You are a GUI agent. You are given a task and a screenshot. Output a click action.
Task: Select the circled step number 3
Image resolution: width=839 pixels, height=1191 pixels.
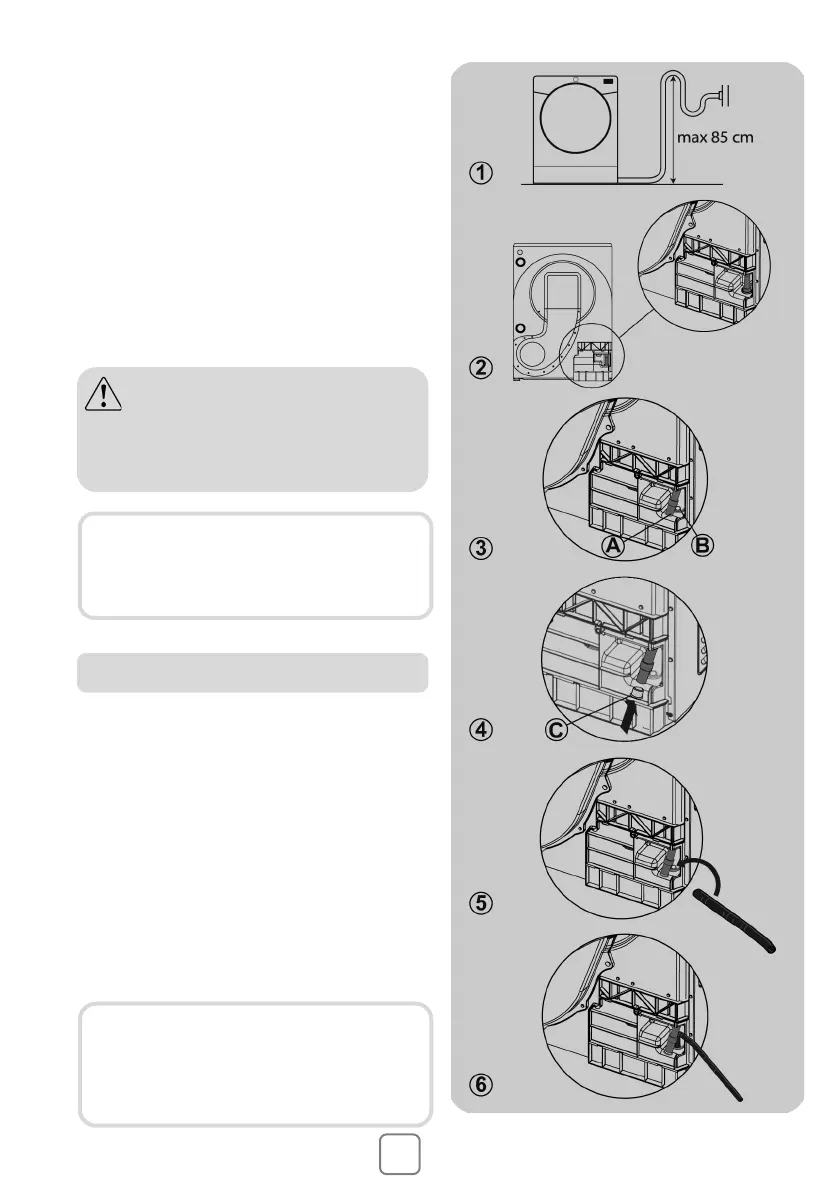[481, 548]
